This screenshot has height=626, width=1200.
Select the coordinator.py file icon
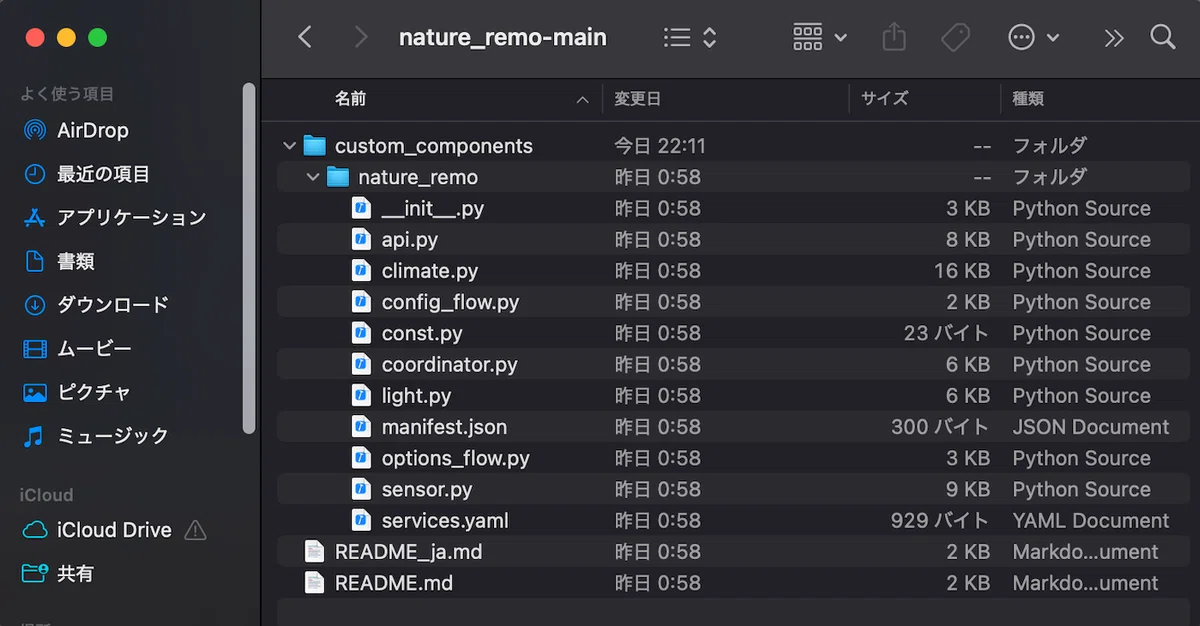[362, 364]
